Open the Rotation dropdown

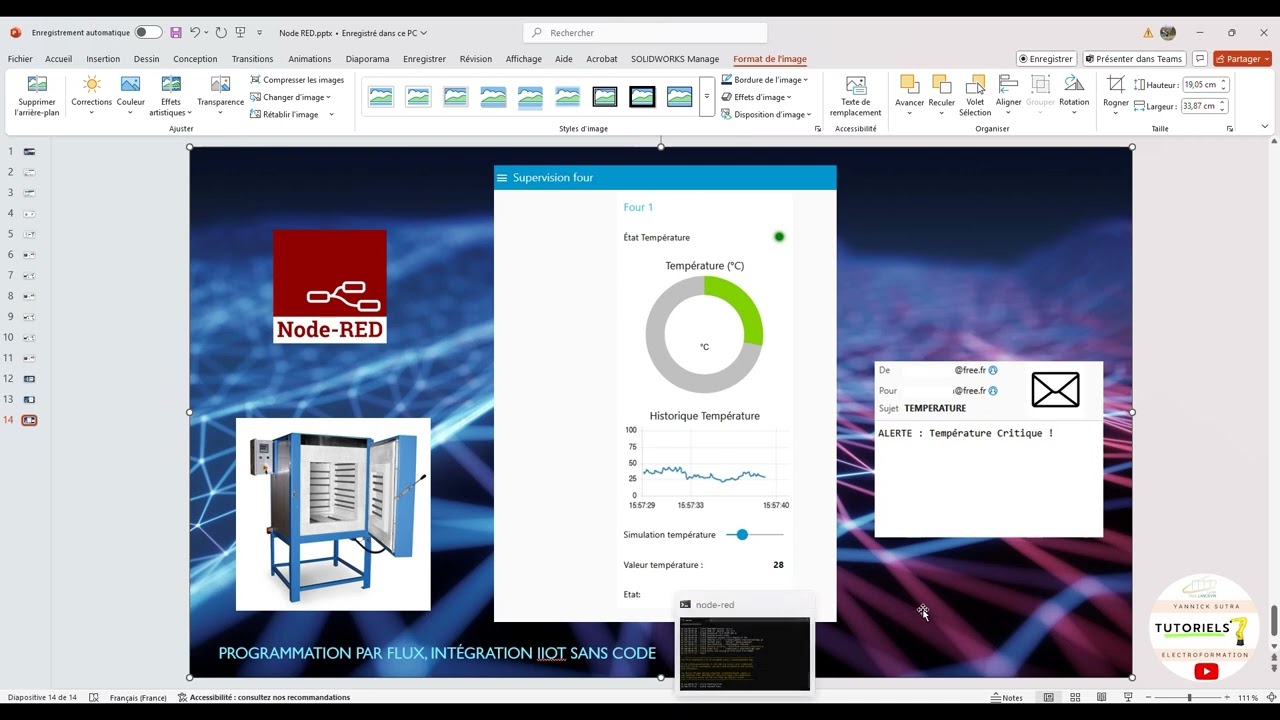[1074, 96]
